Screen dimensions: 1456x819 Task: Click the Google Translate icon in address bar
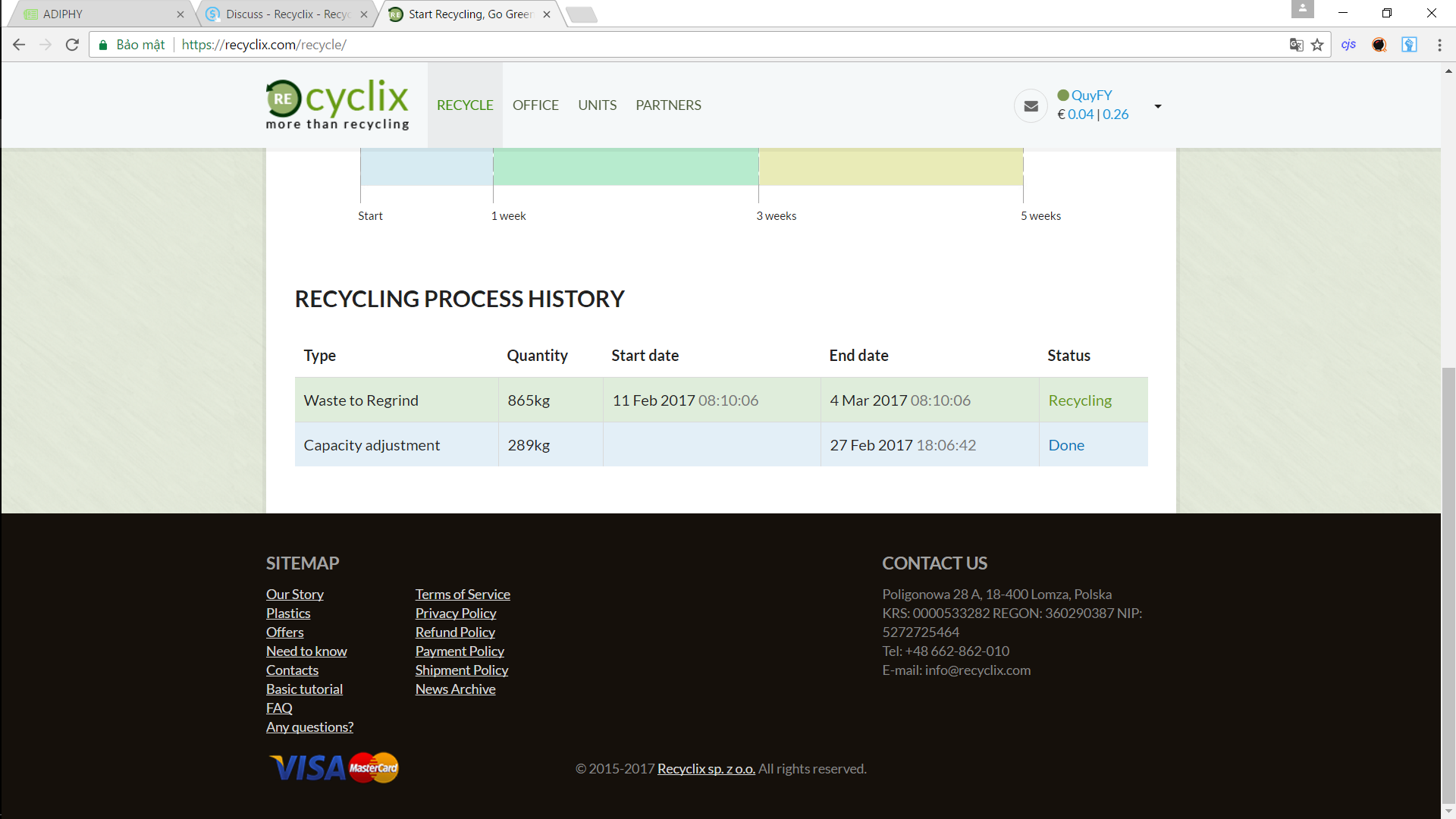(1296, 45)
